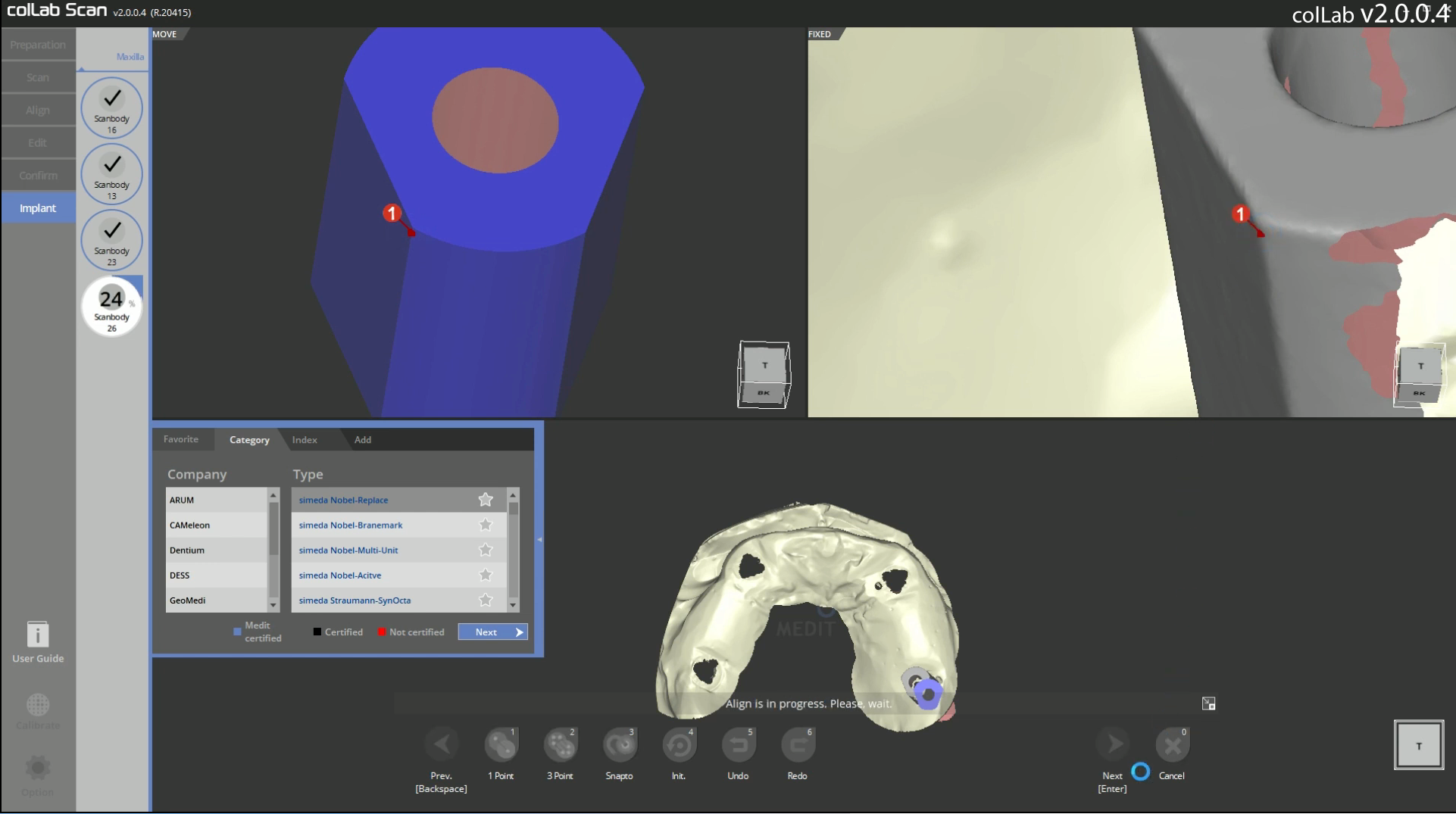Go to the Implant stage

click(x=38, y=207)
